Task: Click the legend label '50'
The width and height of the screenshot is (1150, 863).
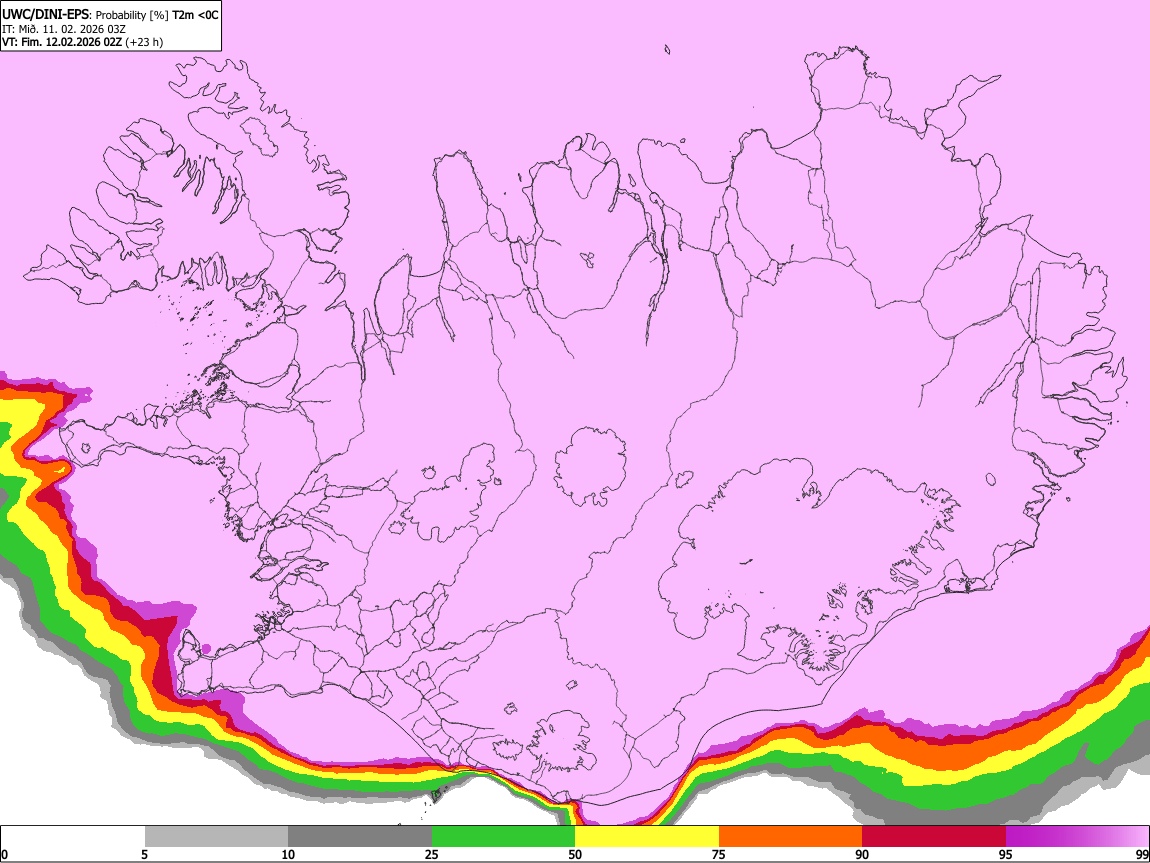Action: (x=575, y=854)
